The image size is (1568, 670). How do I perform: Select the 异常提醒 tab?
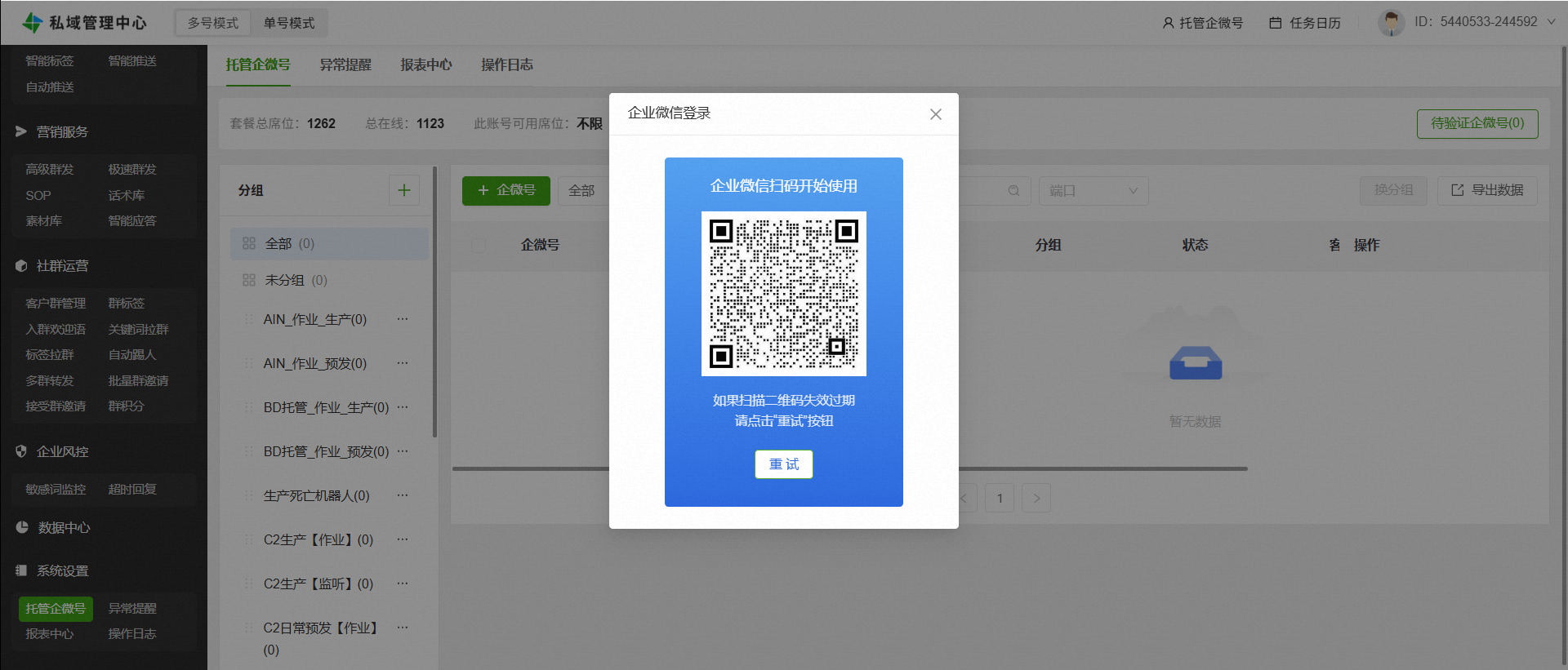click(345, 64)
